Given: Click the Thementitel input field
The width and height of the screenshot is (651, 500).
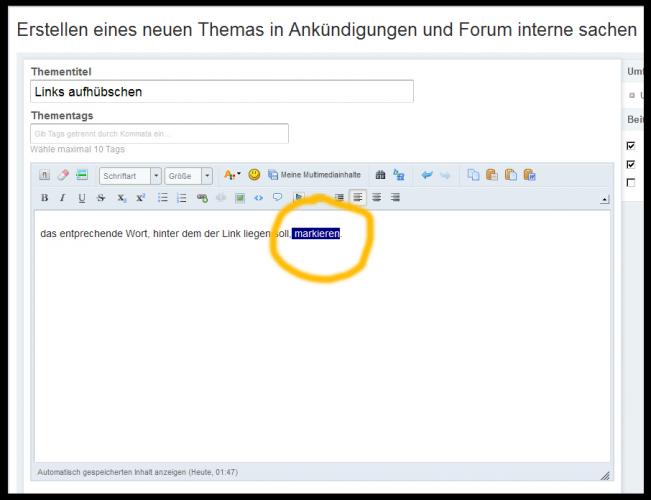Looking at the screenshot, I should click(222, 92).
